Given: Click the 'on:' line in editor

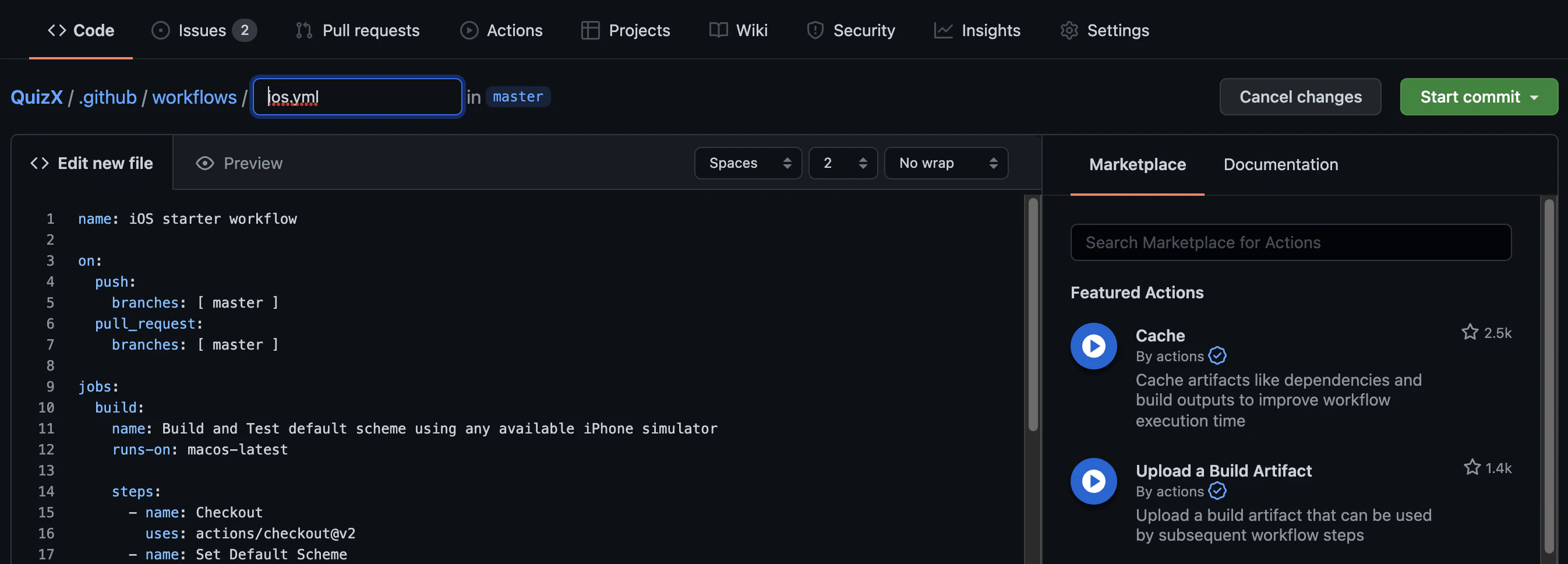Looking at the screenshot, I should click(x=90, y=260).
